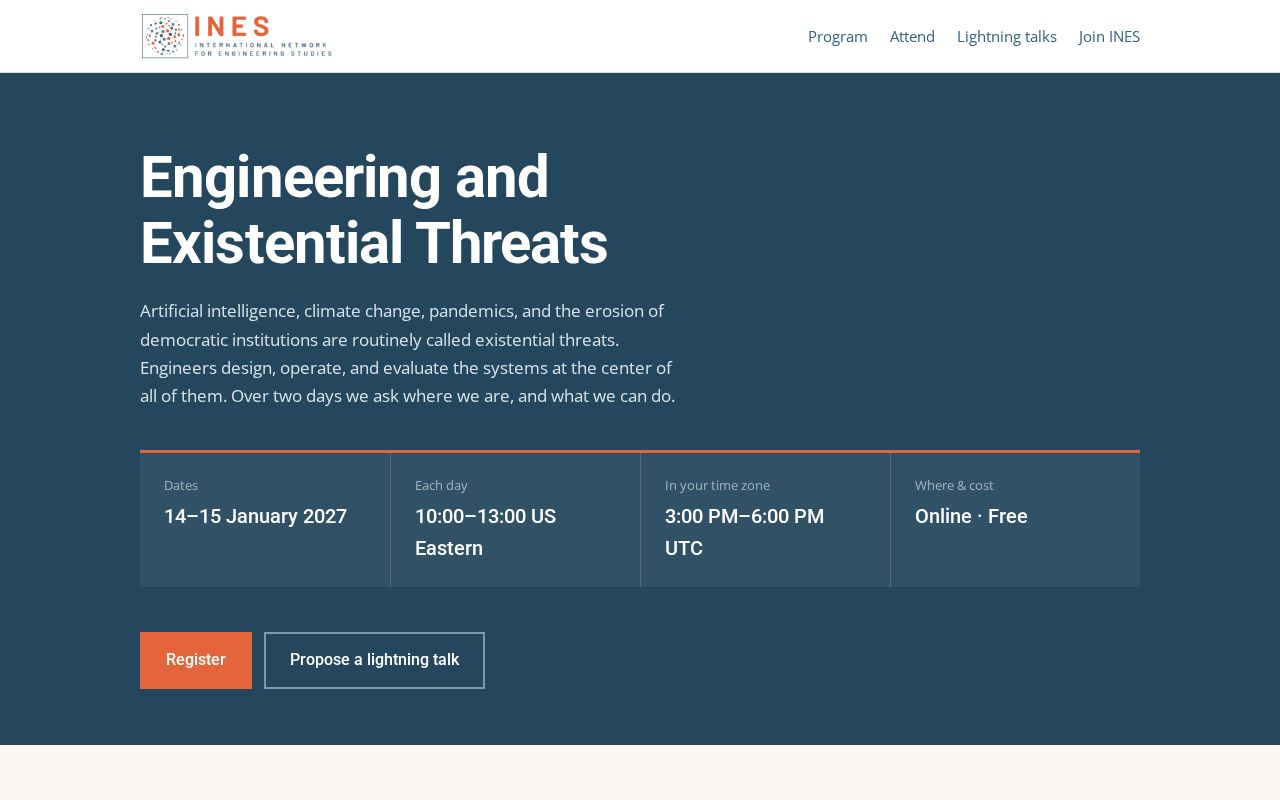This screenshot has width=1280, height=800.
Task: Click the Where & cost label
Action: coord(954,485)
